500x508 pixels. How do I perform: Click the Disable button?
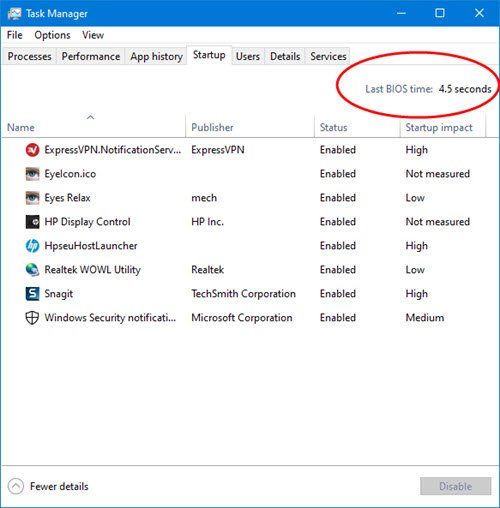tap(455, 486)
